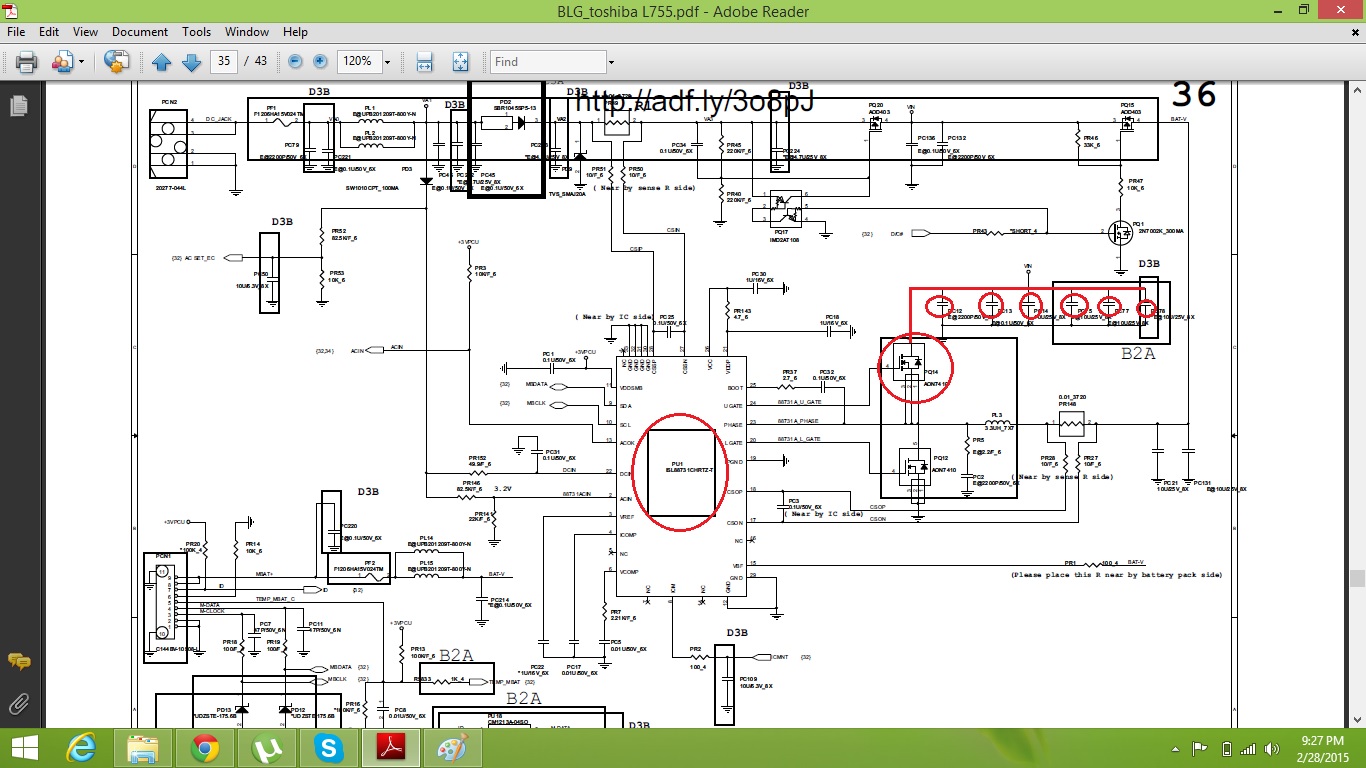Enable fit-width scrolling view icon

[424, 62]
